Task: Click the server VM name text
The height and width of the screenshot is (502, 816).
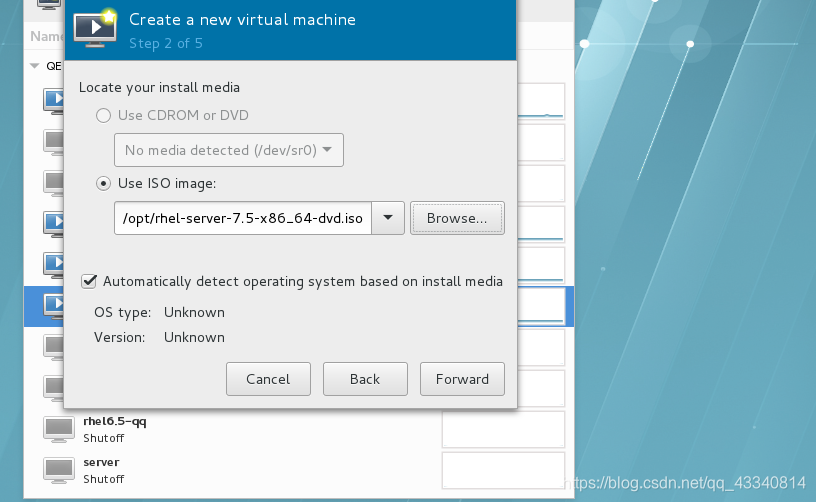Action: (x=101, y=462)
